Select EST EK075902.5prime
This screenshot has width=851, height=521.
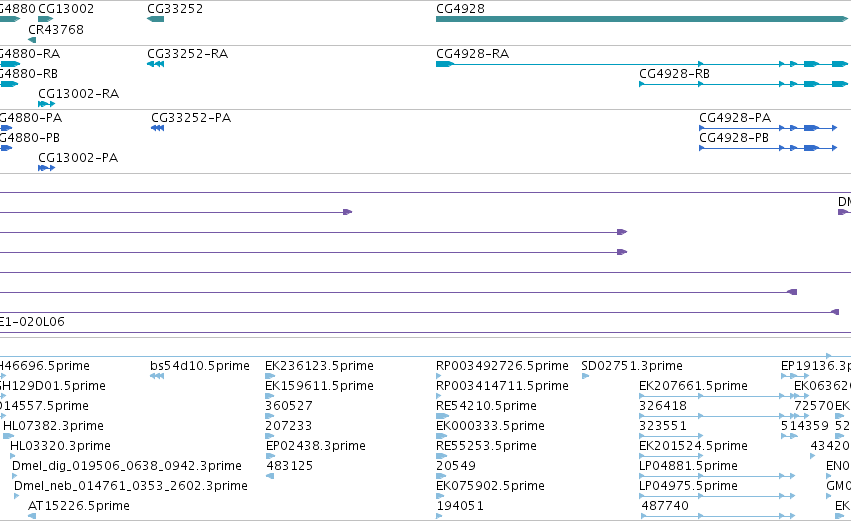(490, 486)
